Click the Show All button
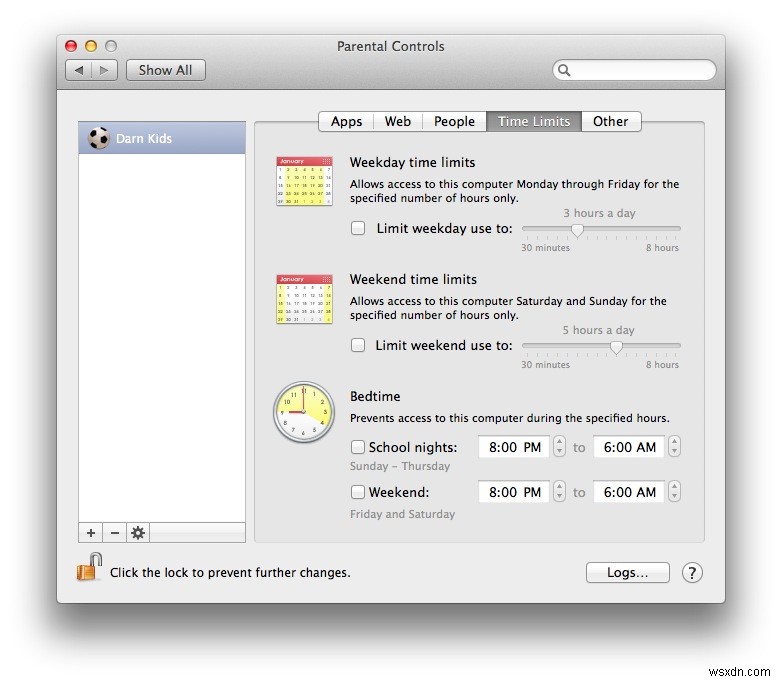This screenshot has width=782, height=682. click(166, 70)
